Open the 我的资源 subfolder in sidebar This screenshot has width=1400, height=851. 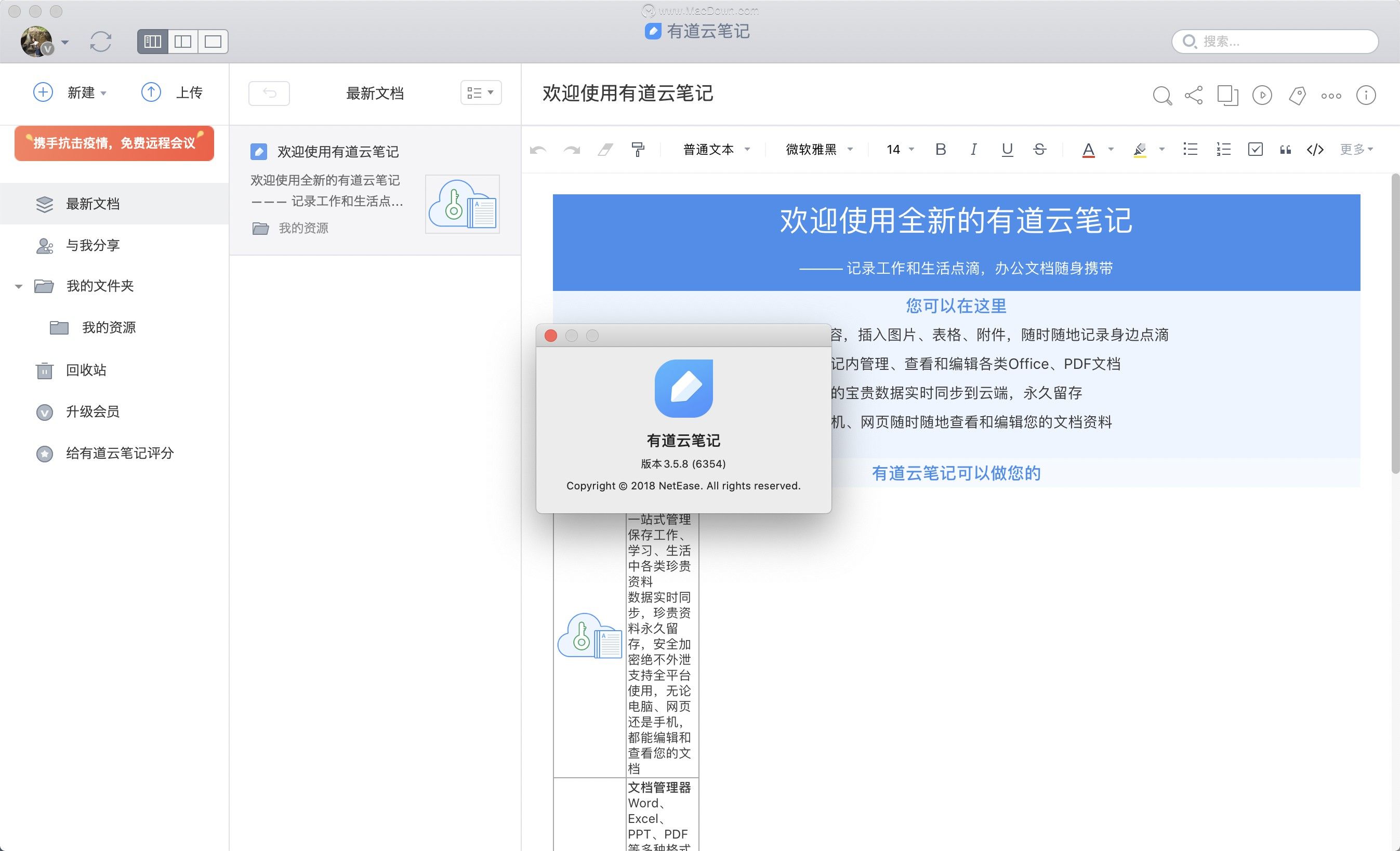pos(109,328)
